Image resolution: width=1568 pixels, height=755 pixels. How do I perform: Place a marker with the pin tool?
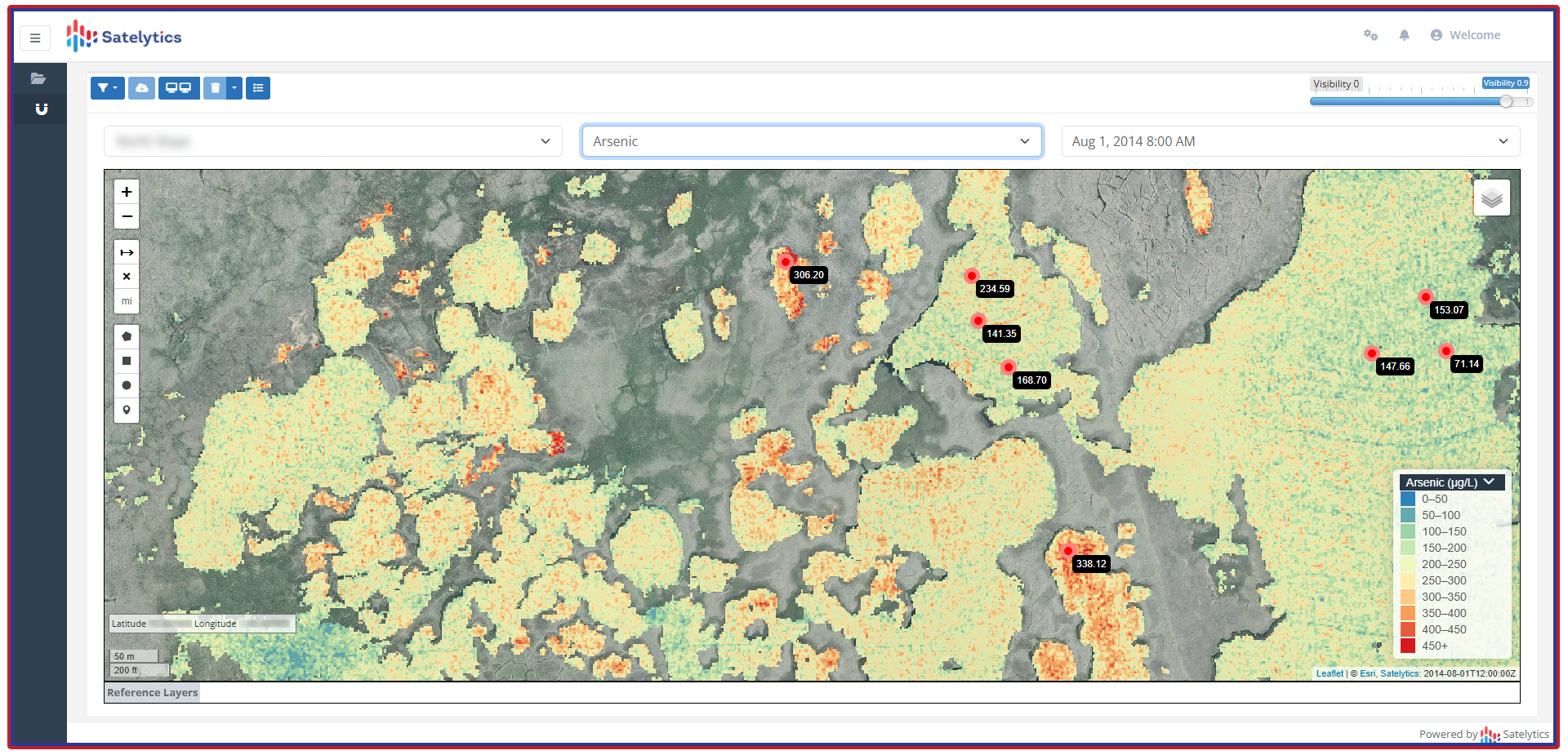click(127, 410)
